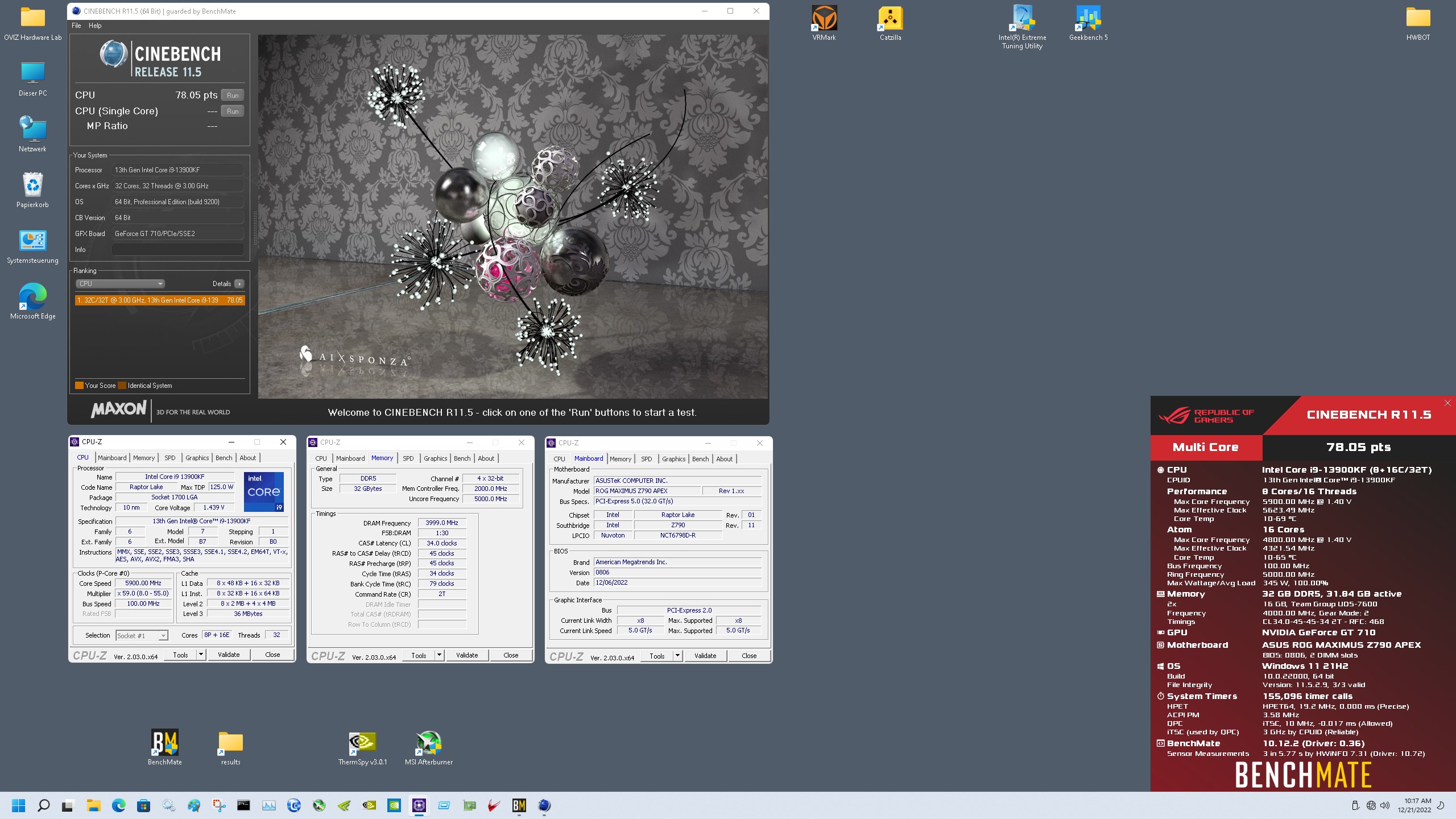Screen dimensions: 1456x819
Task: Open the Cinebench File menu
Action: [x=76, y=26]
